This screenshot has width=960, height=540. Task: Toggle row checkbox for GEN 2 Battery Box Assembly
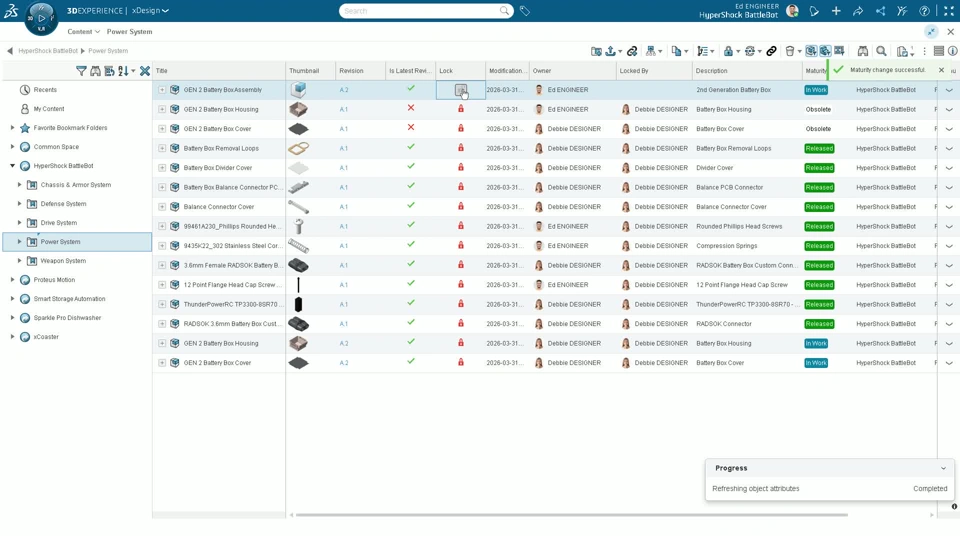pos(162,90)
